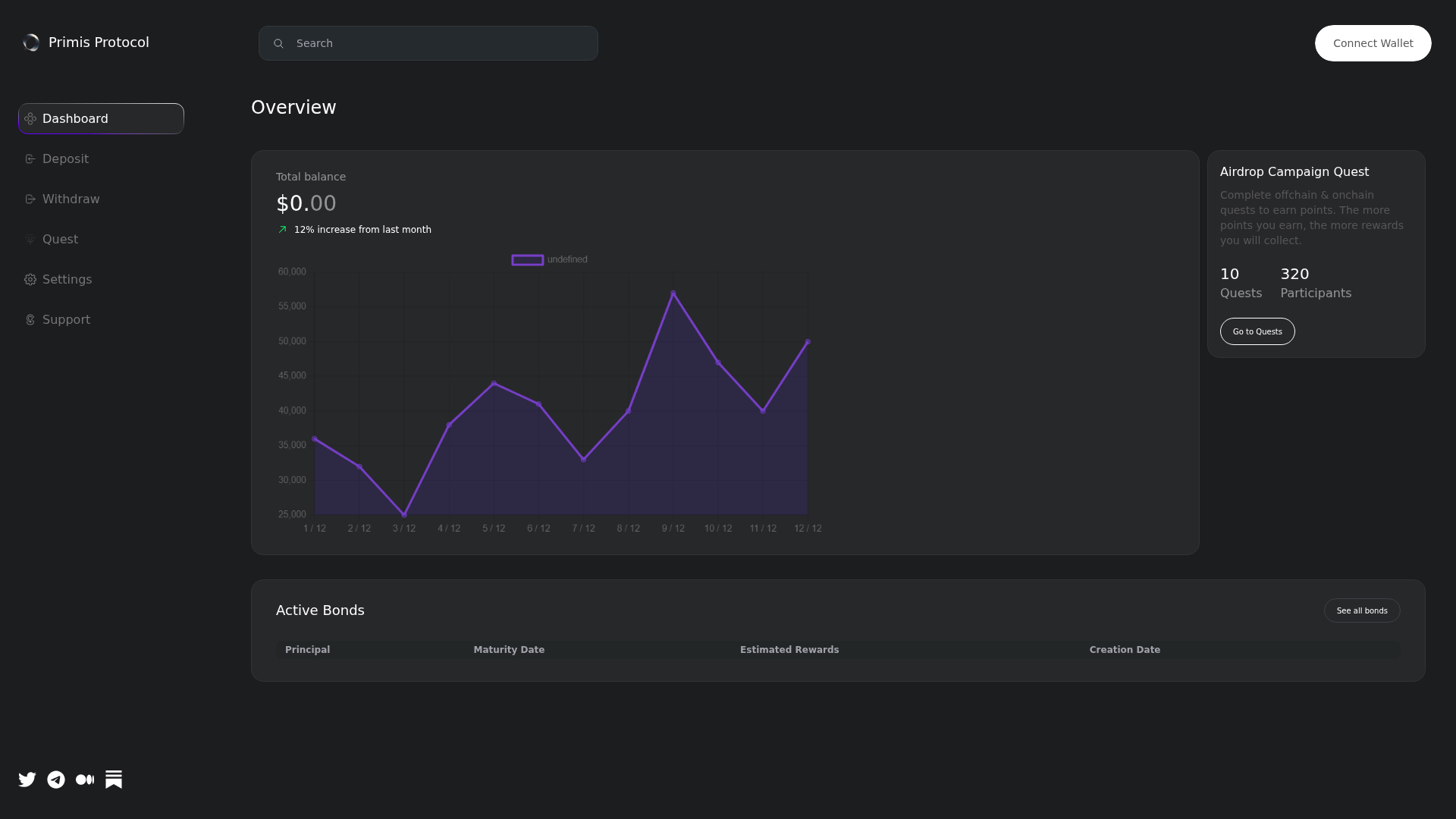This screenshot has width=1456, height=819.
Task: Click inside the Search field
Action: [x=428, y=43]
